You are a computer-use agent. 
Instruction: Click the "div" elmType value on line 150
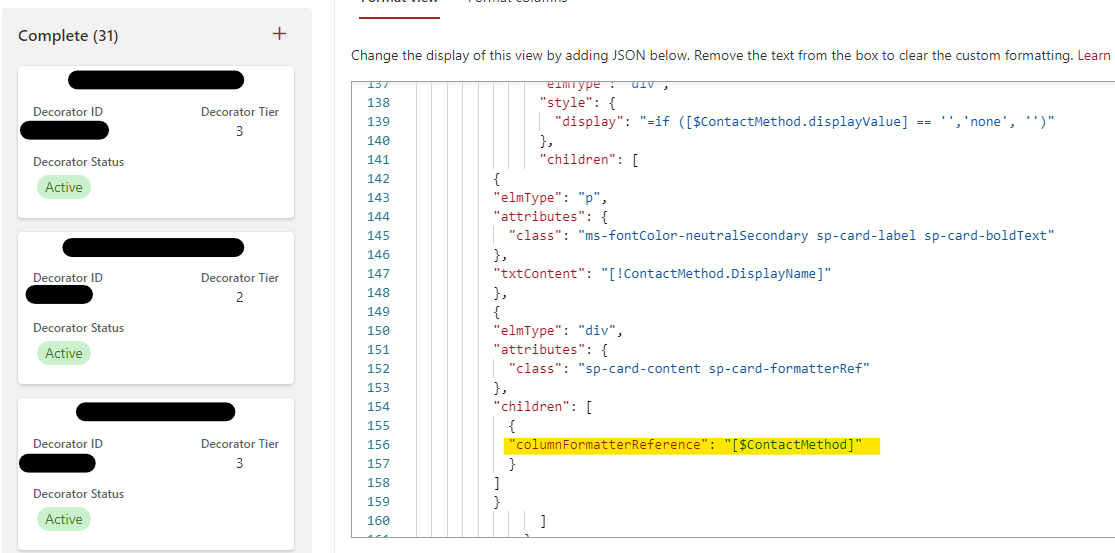[x=597, y=331]
